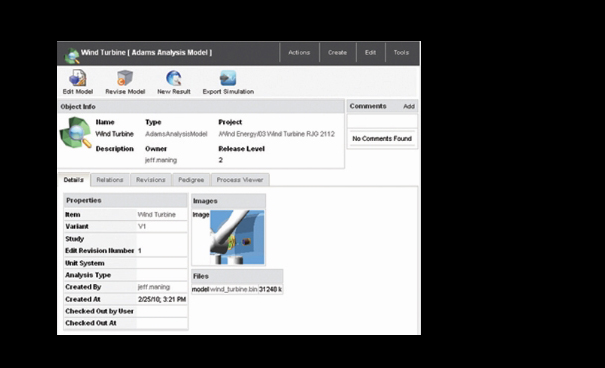Screen dimensions: 605x368
Task: Switch to the Revisions tab
Action: coord(150,180)
